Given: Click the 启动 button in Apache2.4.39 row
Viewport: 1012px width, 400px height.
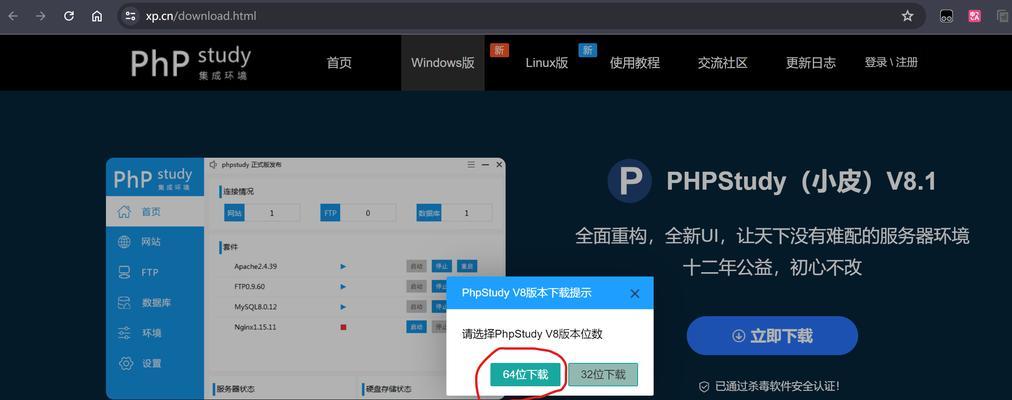Looking at the screenshot, I should tap(416, 266).
